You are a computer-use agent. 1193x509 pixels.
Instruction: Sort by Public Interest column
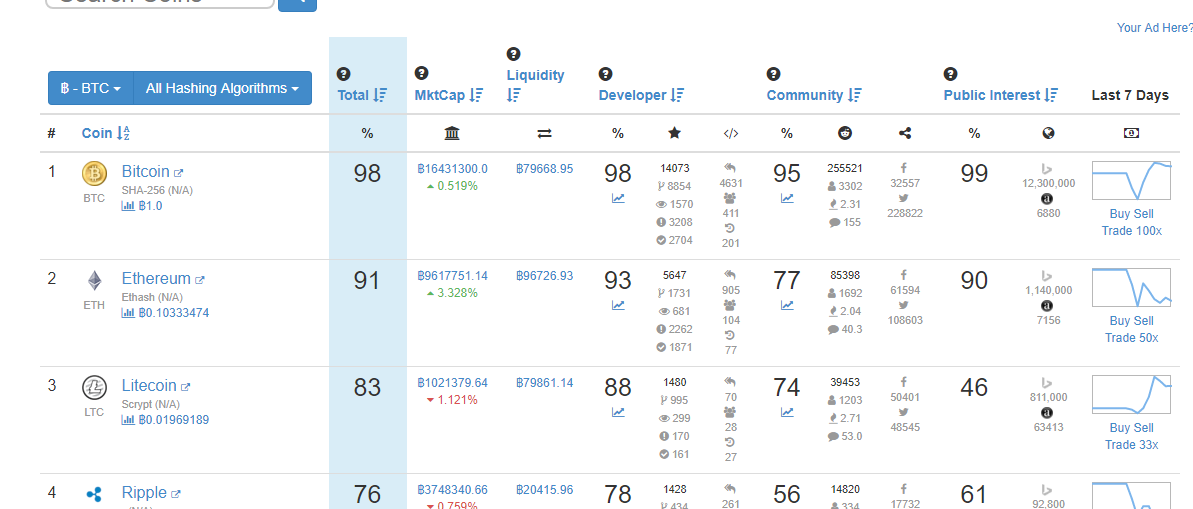point(1001,95)
